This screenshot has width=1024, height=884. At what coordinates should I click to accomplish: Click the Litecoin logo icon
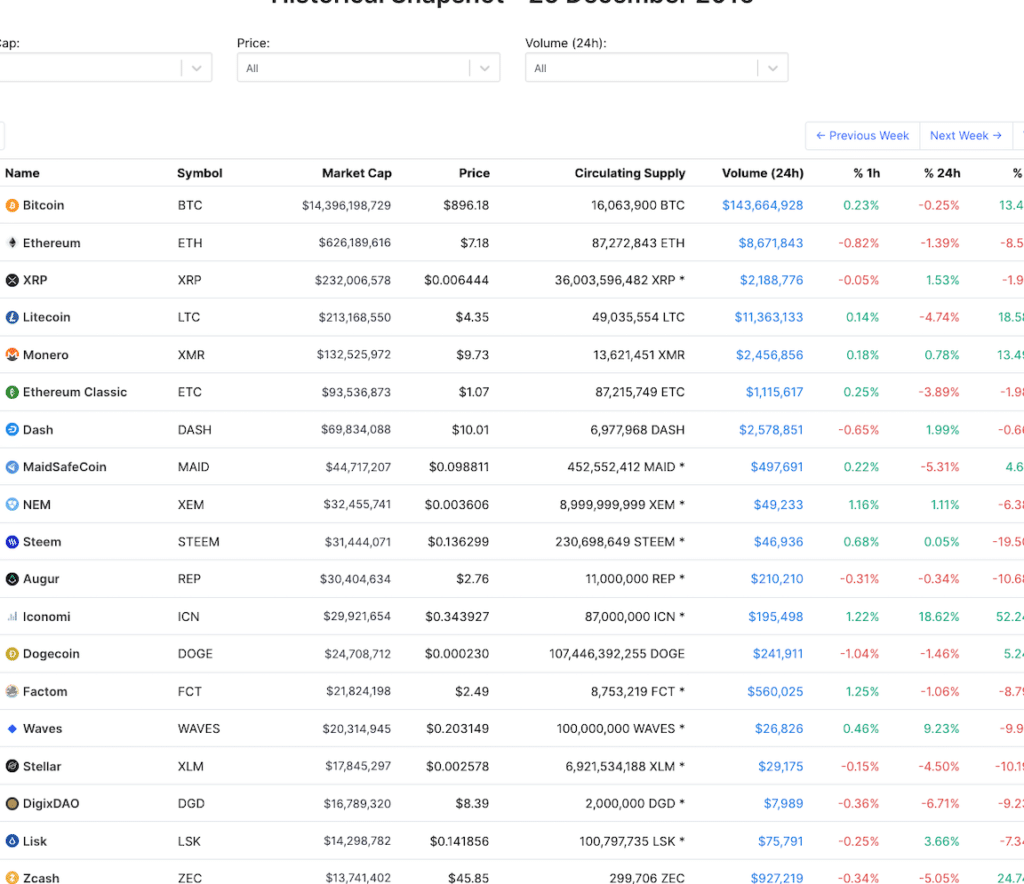pyautogui.click(x=12, y=317)
